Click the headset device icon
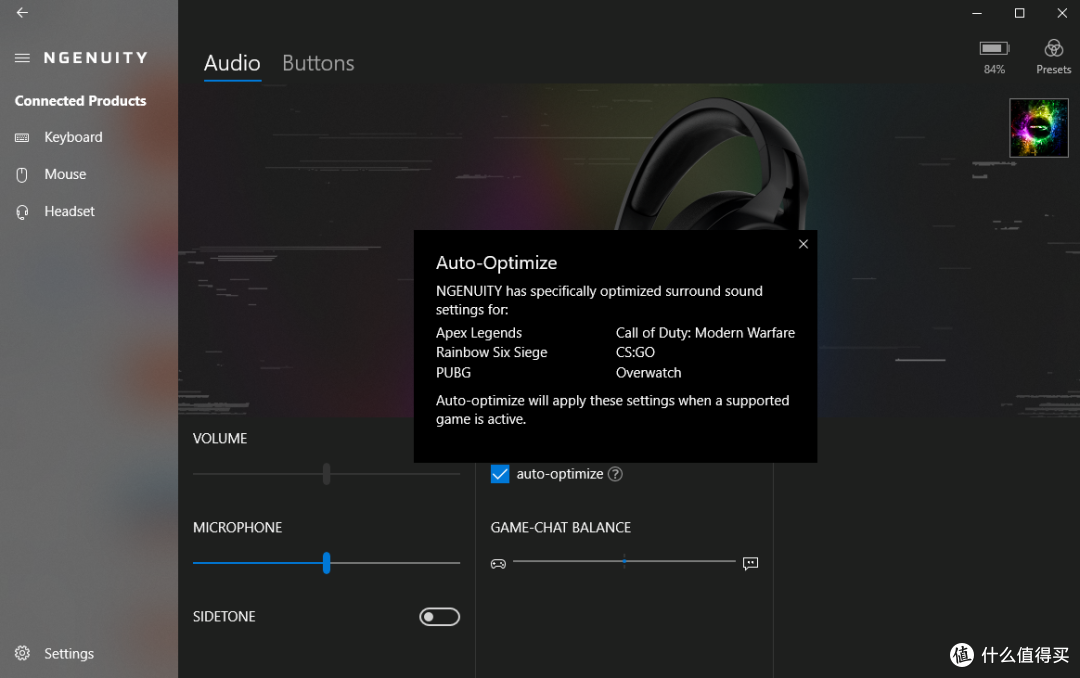 [x=22, y=212]
